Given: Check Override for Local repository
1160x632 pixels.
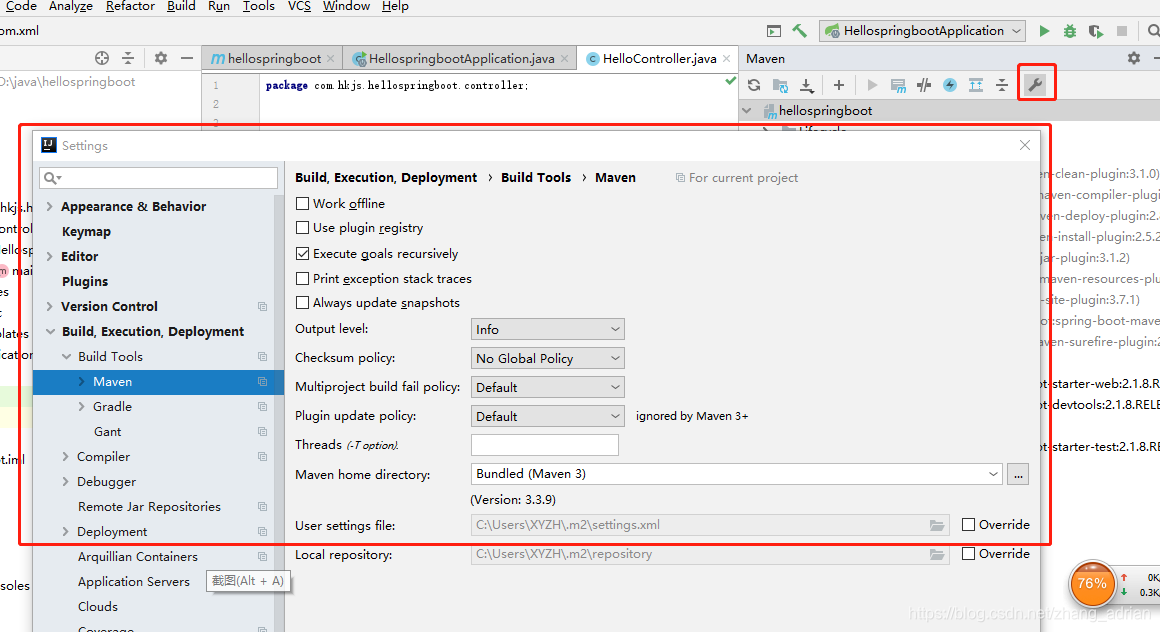Looking at the screenshot, I should point(968,554).
